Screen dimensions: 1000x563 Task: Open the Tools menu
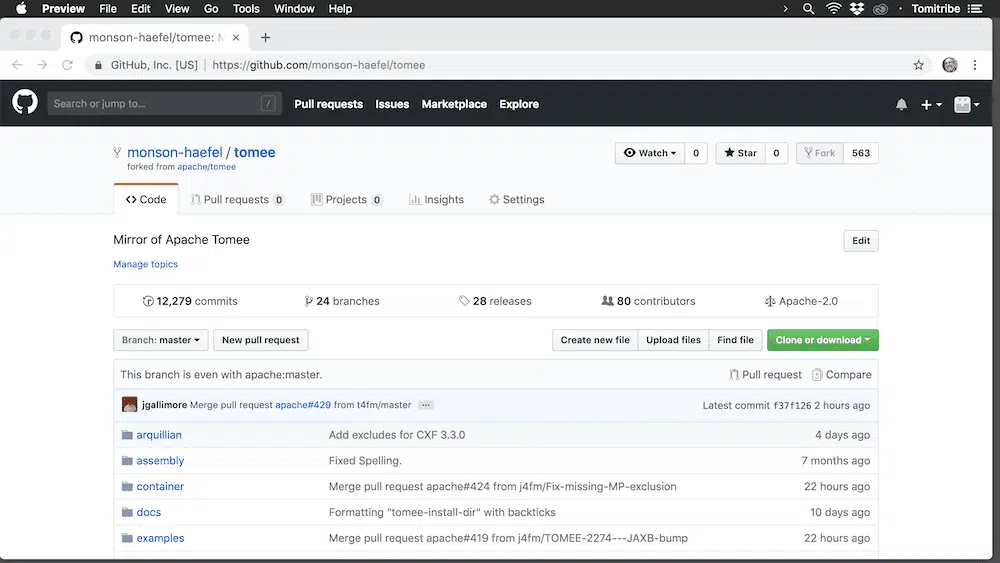[246, 9]
